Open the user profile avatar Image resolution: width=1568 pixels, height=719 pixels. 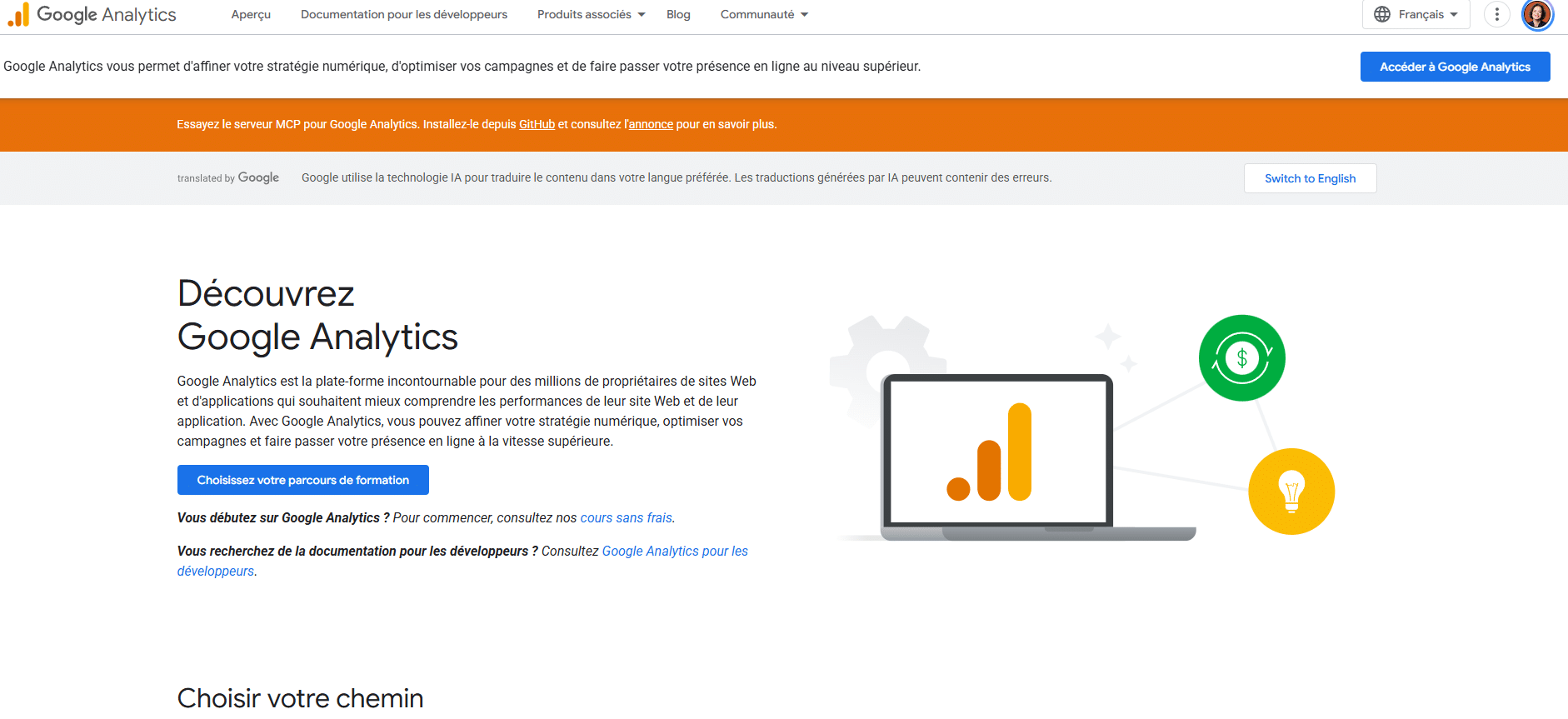tap(1537, 14)
